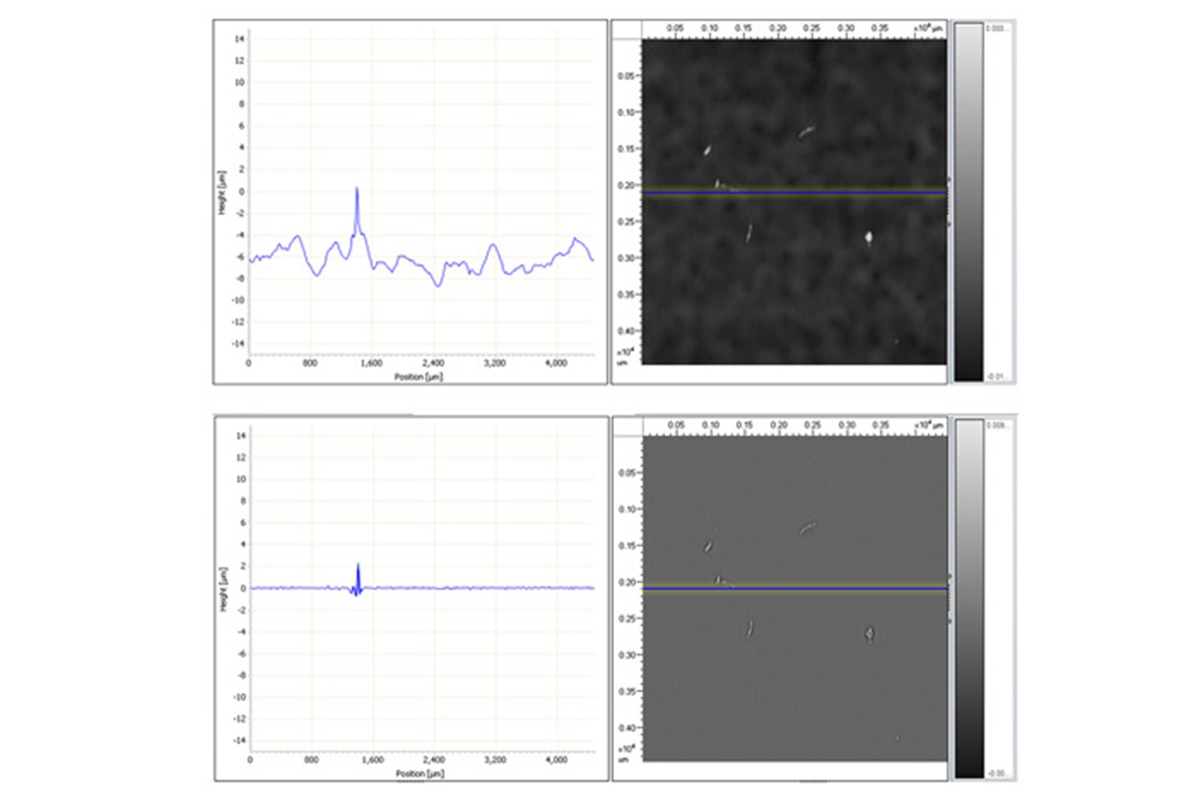Click the Height [µm] axis label in top plot
1200x800 pixels.
pyautogui.click(x=227, y=190)
